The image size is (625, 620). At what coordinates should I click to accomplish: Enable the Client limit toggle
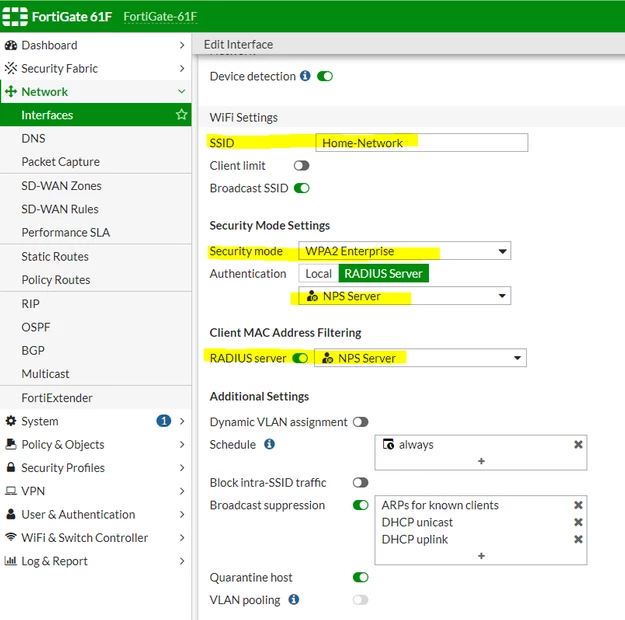[301, 165]
